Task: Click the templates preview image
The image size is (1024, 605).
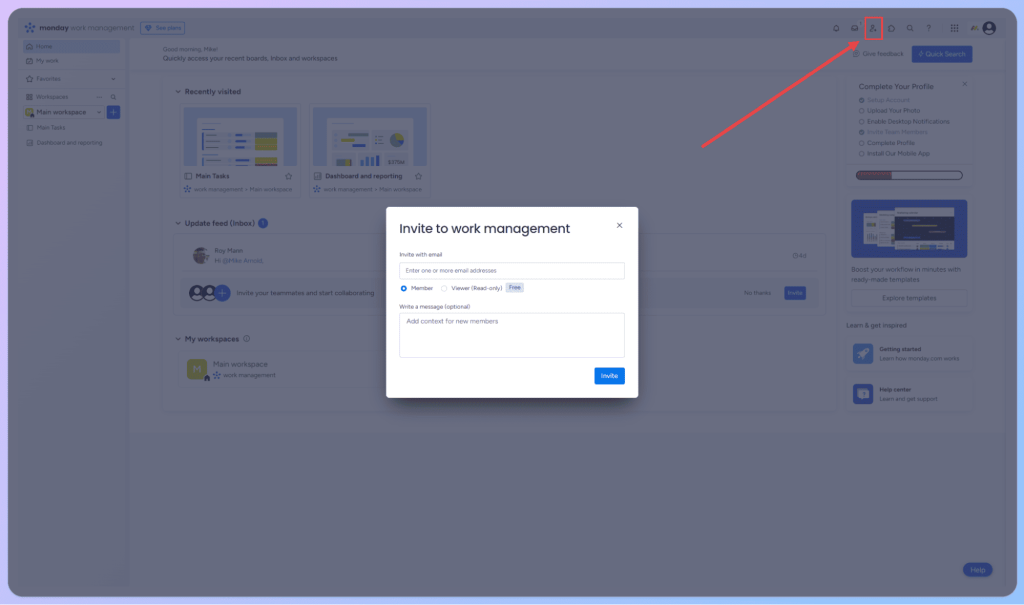Action: (909, 229)
